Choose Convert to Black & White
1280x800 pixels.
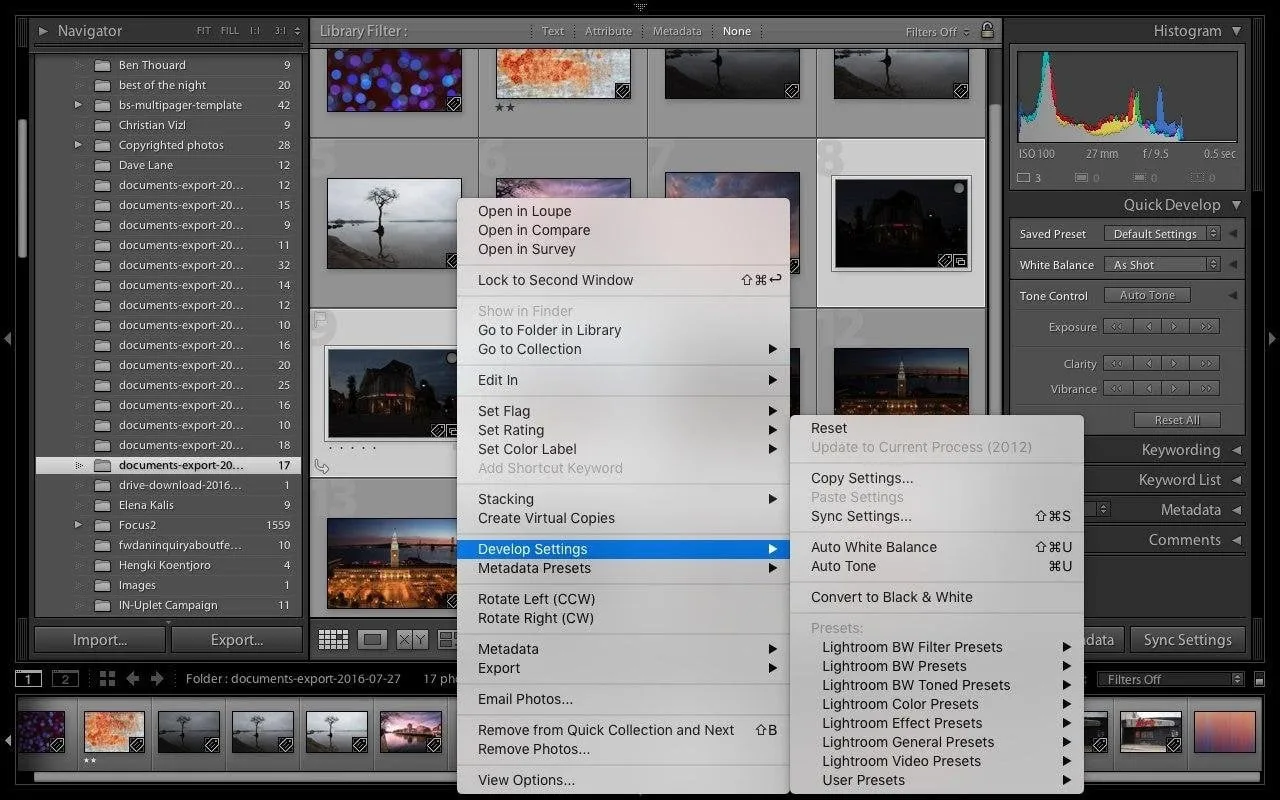pos(891,597)
